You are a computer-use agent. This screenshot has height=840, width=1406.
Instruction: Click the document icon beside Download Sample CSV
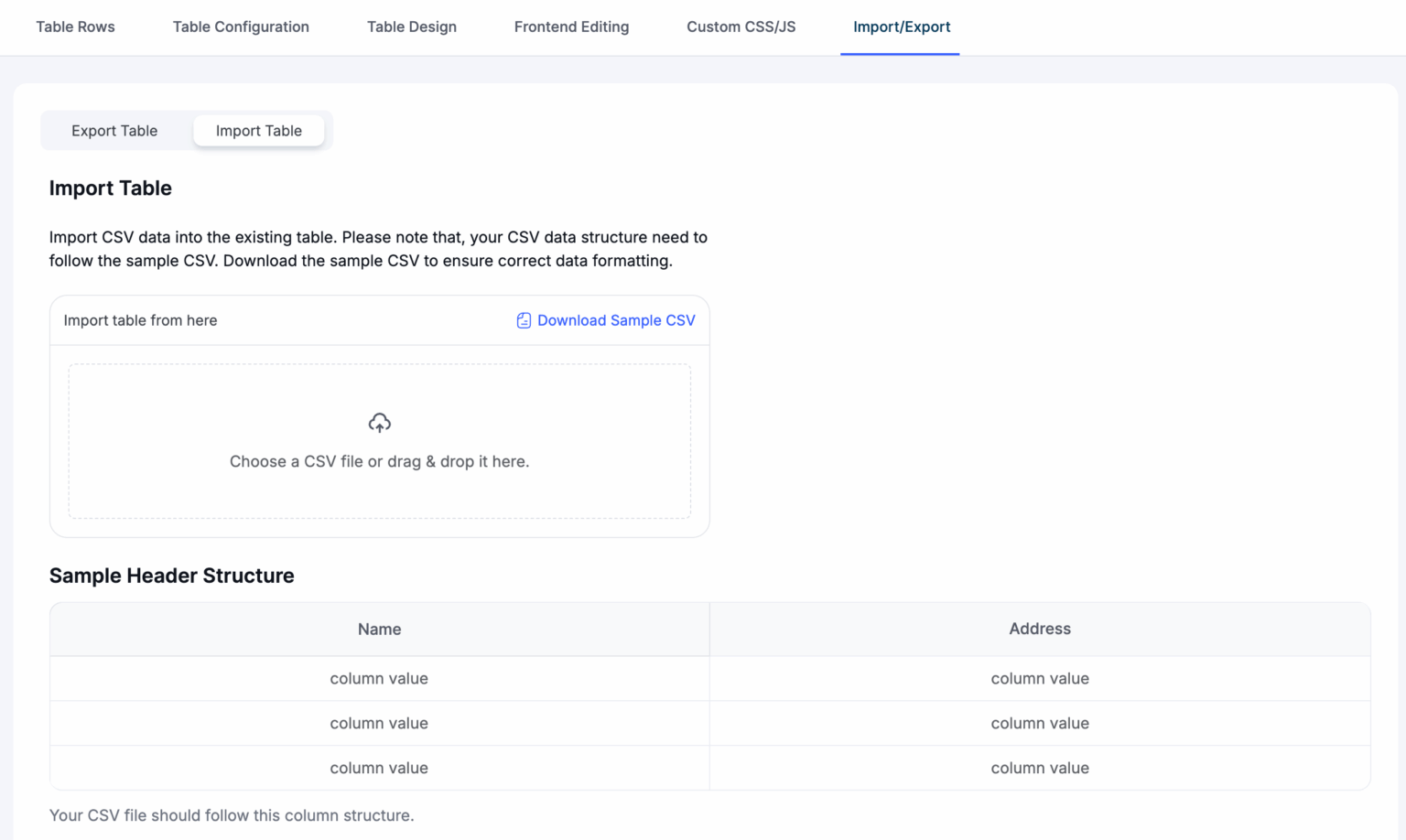click(x=523, y=320)
